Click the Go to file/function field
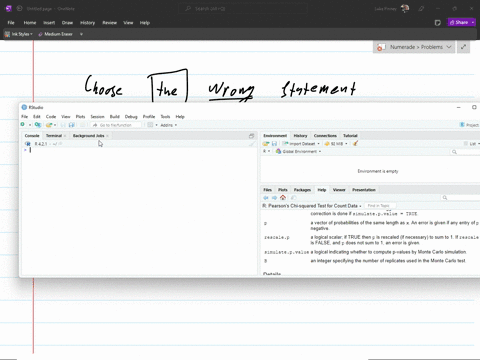480x360 pixels. tap(116, 125)
